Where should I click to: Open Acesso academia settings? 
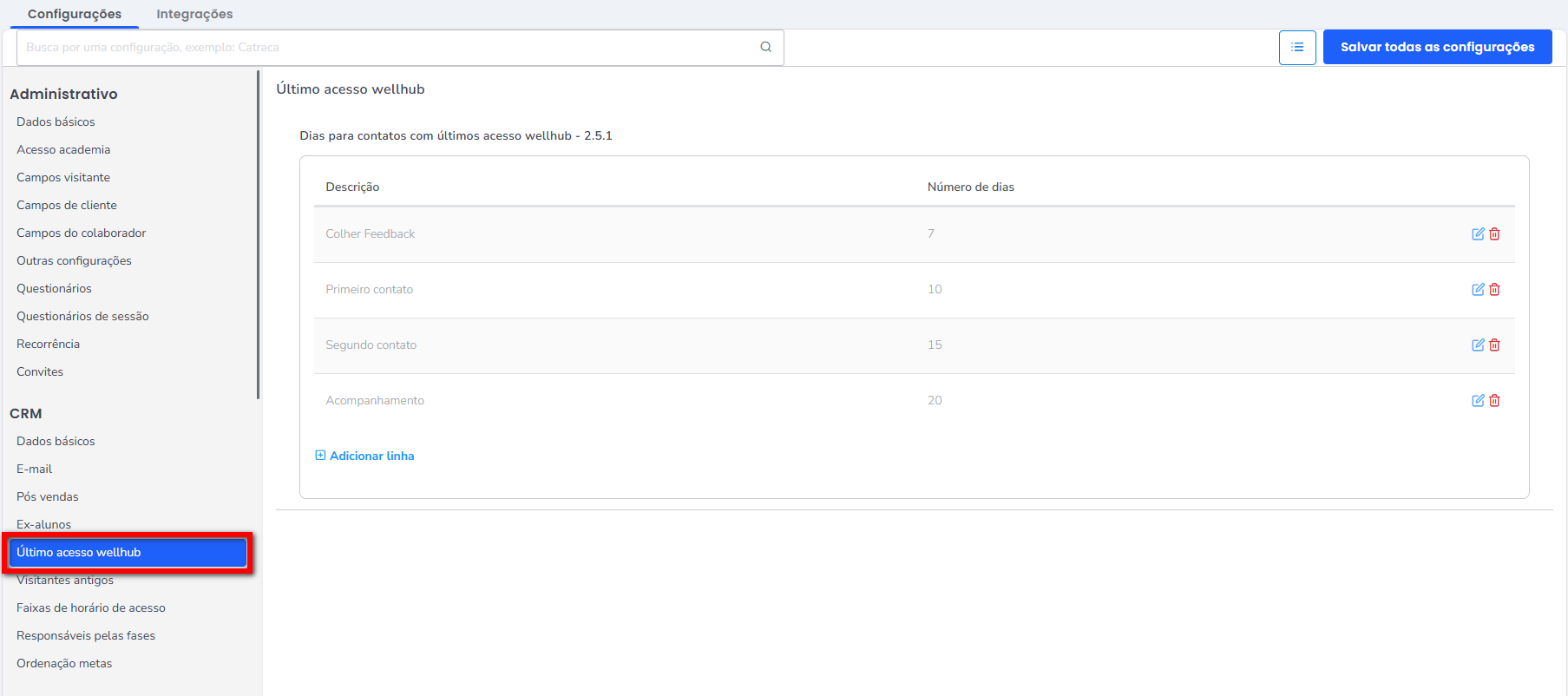[63, 149]
